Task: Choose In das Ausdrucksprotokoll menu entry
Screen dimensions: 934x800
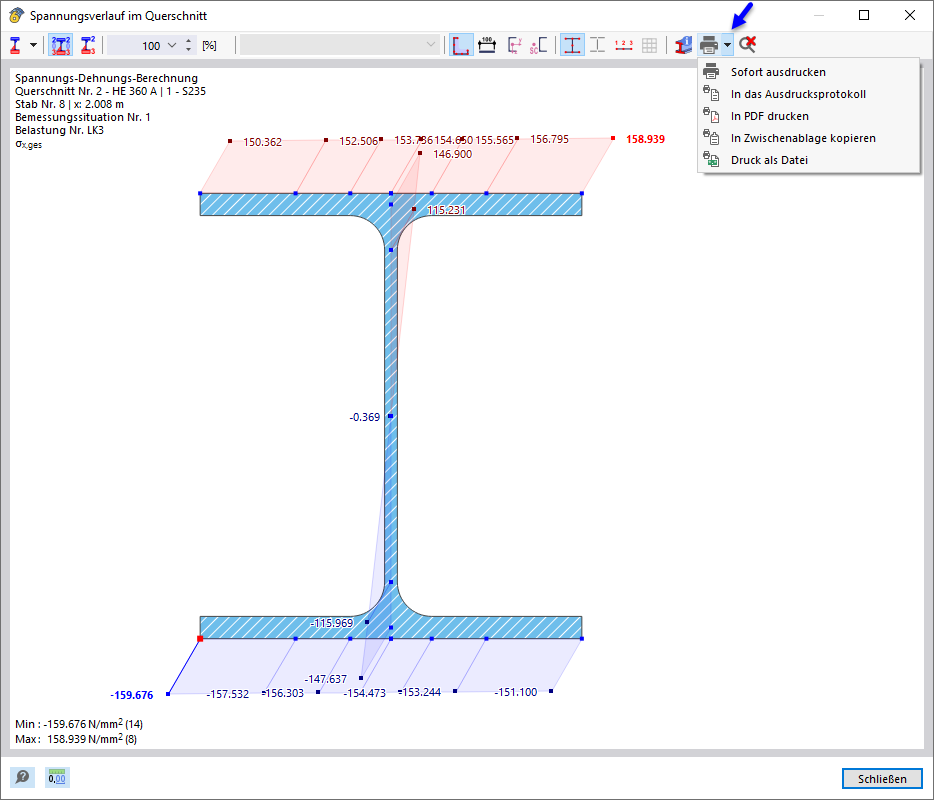Action: point(808,94)
